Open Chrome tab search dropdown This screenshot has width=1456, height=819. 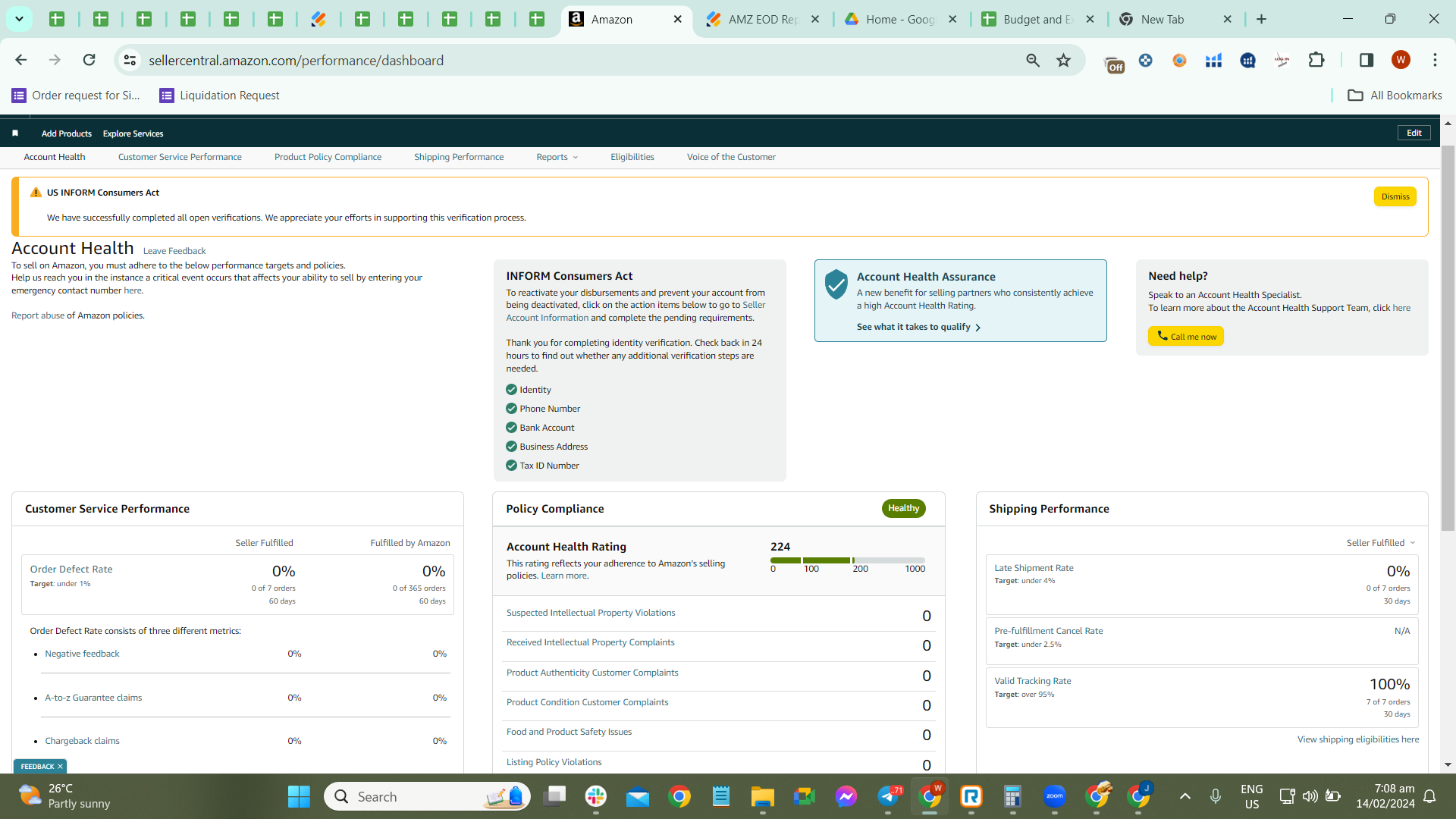[x=19, y=19]
